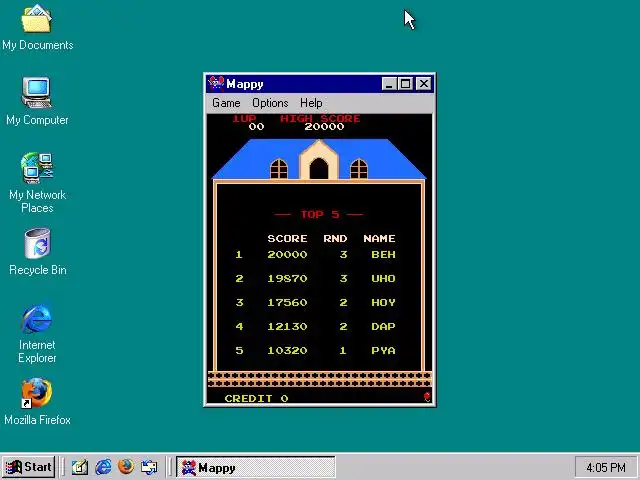Select the My Network Places icon

coord(37,182)
